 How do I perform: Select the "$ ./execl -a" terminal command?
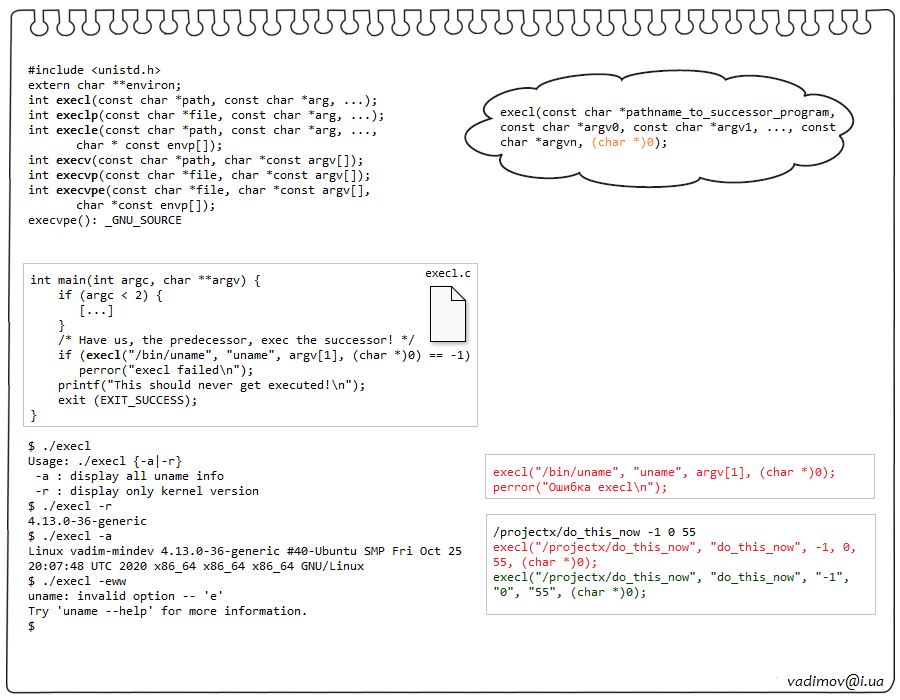(x=69, y=536)
